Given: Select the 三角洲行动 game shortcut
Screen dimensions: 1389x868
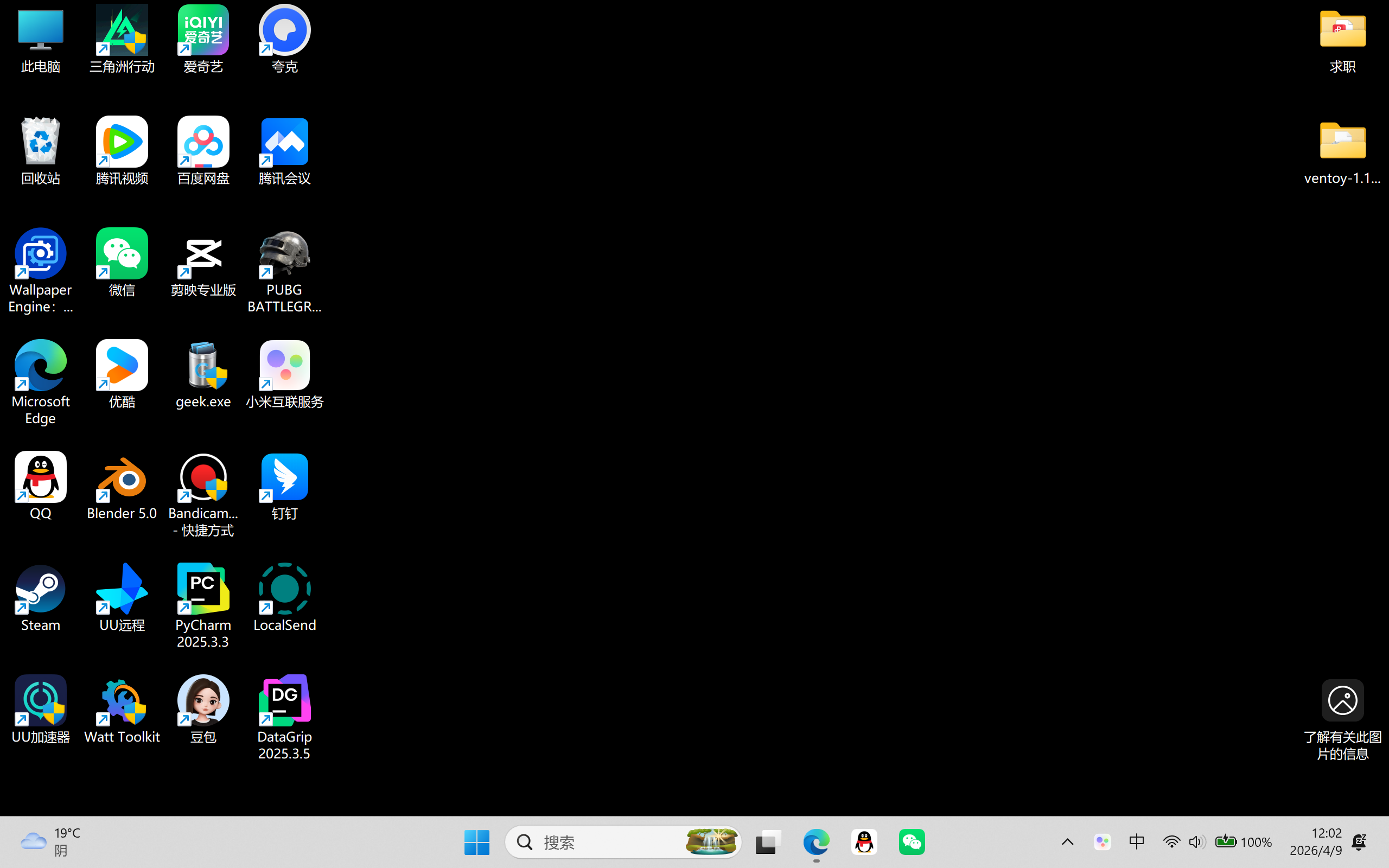Looking at the screenshot, I should [x=122, y=40].
